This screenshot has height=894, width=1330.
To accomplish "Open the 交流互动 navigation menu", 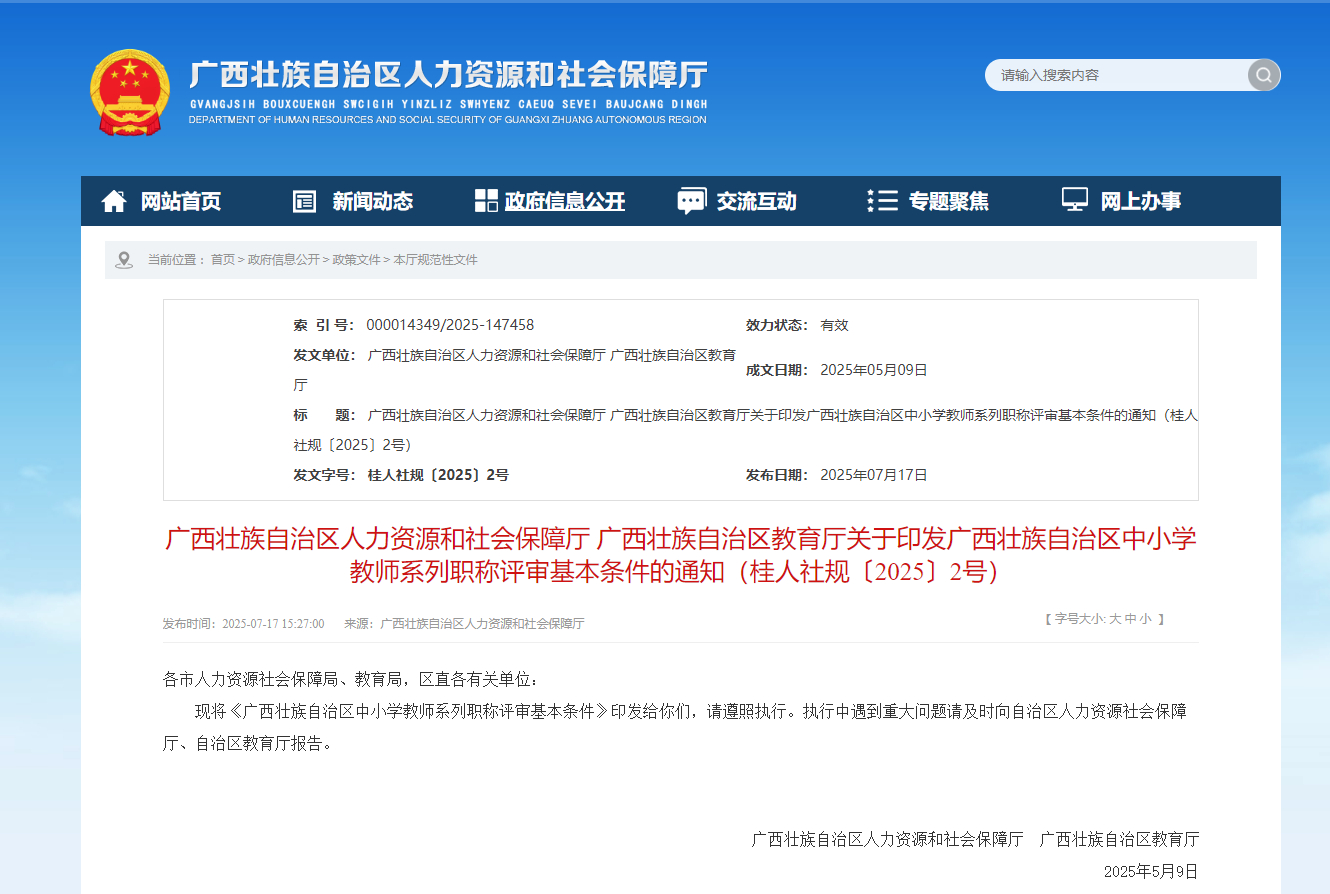I will (x=757, y=201).
